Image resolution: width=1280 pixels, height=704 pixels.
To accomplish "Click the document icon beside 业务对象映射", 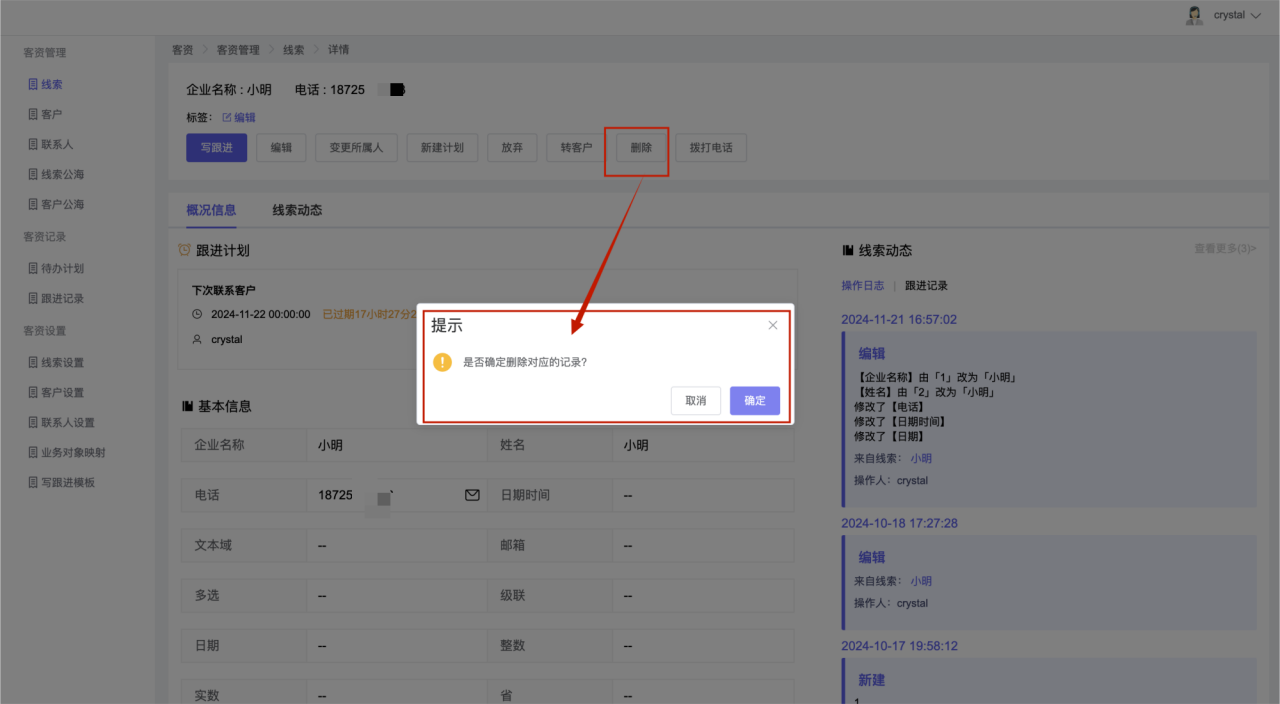I will point(33,453).
